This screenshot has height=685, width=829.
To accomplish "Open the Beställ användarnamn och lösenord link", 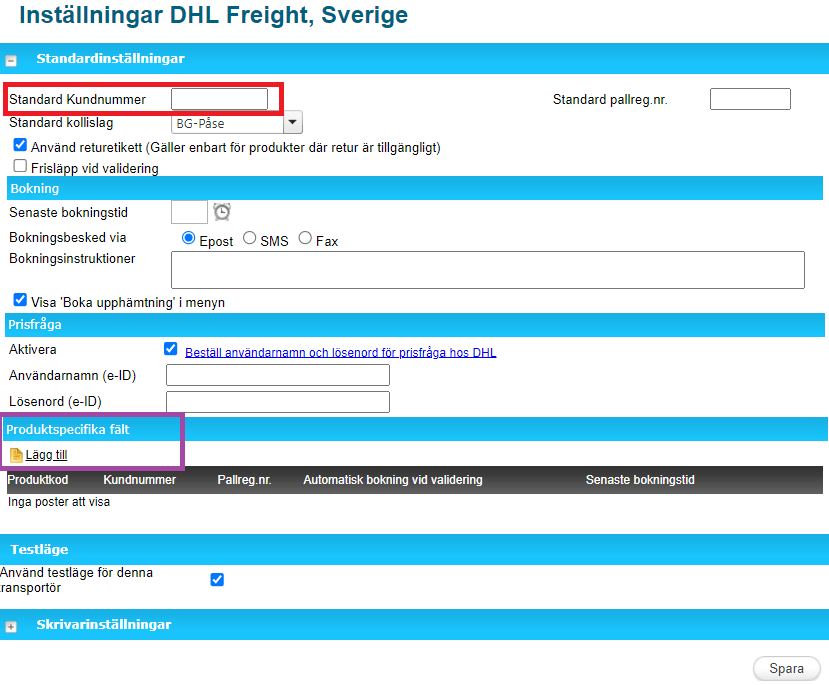I will click(340, 353).
